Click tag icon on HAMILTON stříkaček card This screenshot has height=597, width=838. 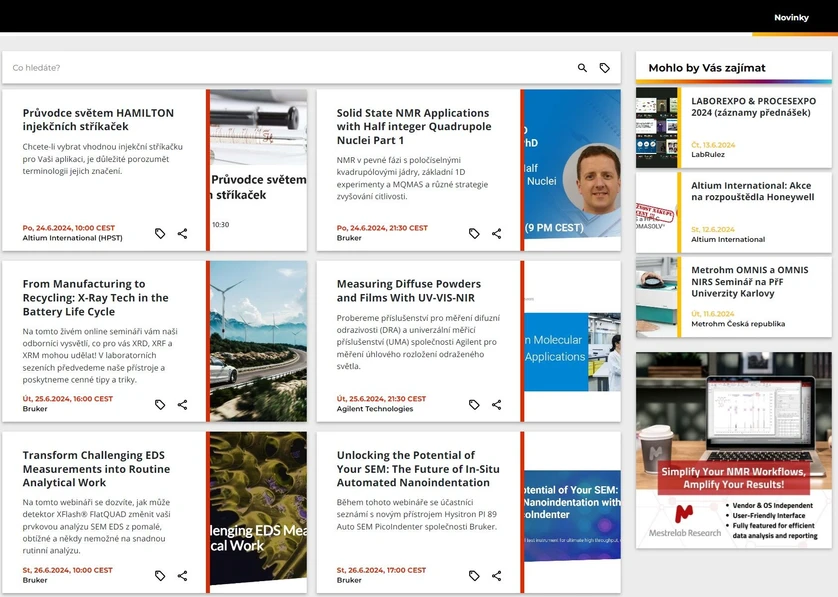point(160,234)
